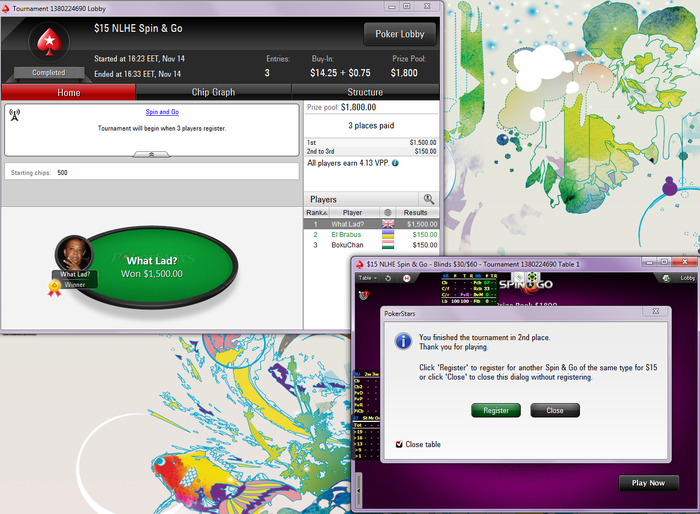Click the Great Britain flag next to What Lad?
This screenshot has width=700, height=514.
click(388, 224)
